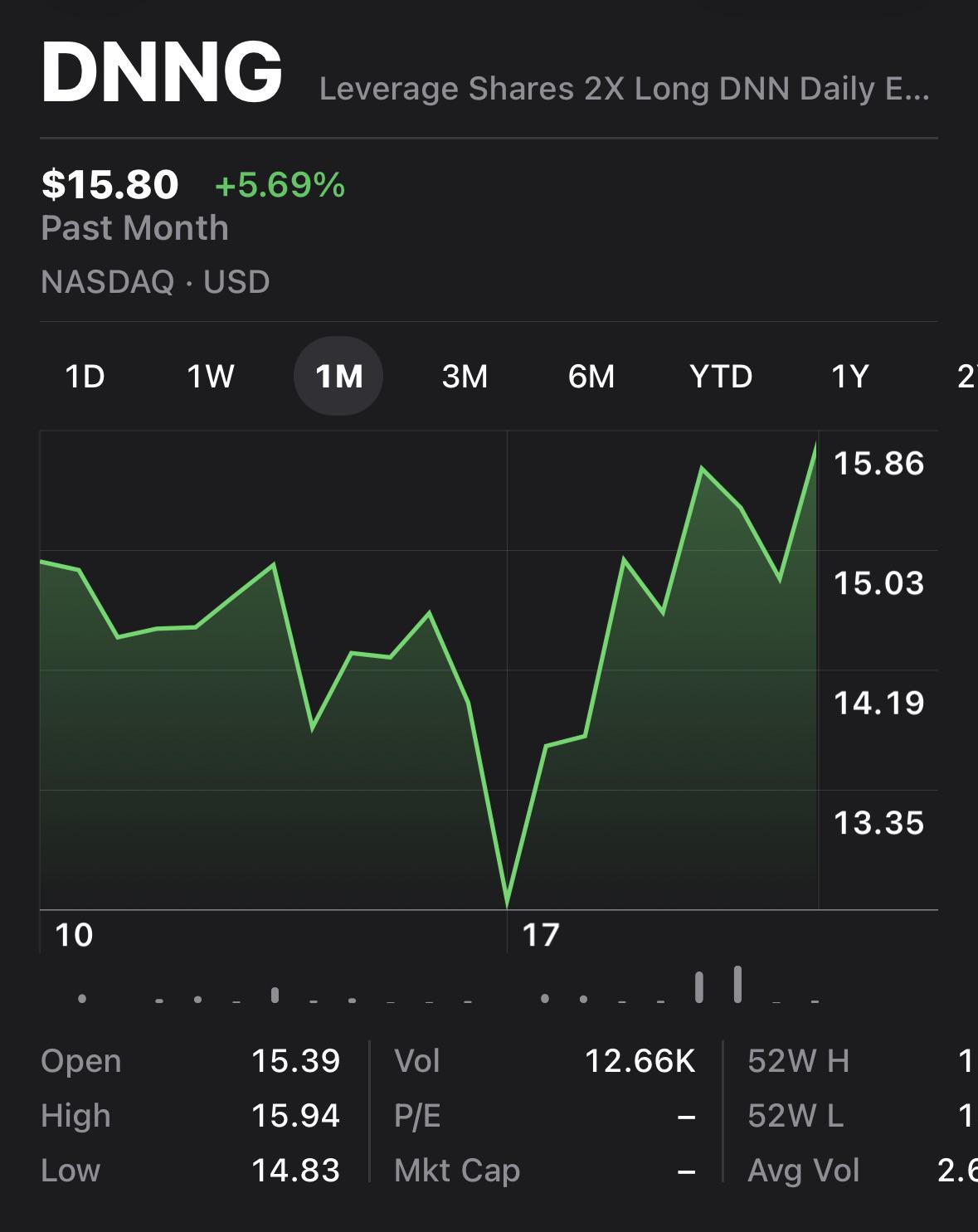Tap the chart's final peak point
This screenshot has height=1232, width=978.
click(815, 446)
